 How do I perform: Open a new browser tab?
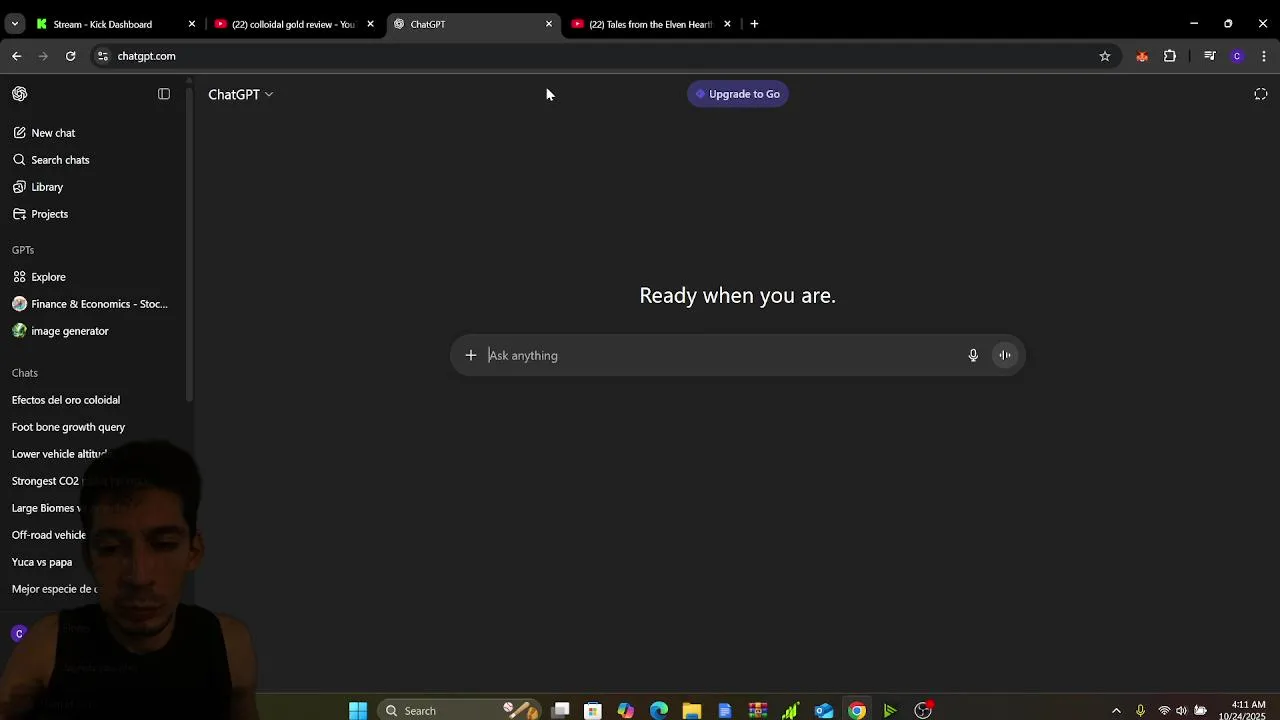click(754, 24)
